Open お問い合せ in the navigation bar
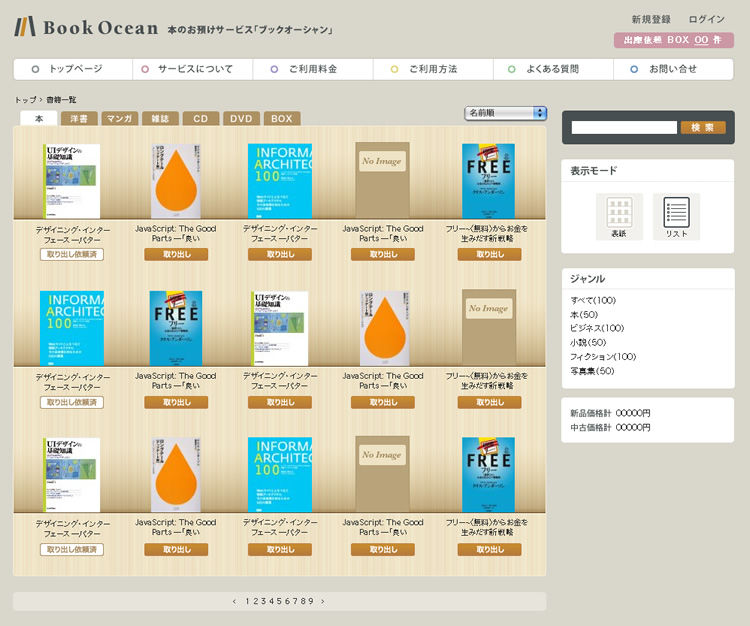750x626 pixels. [673, 69]
